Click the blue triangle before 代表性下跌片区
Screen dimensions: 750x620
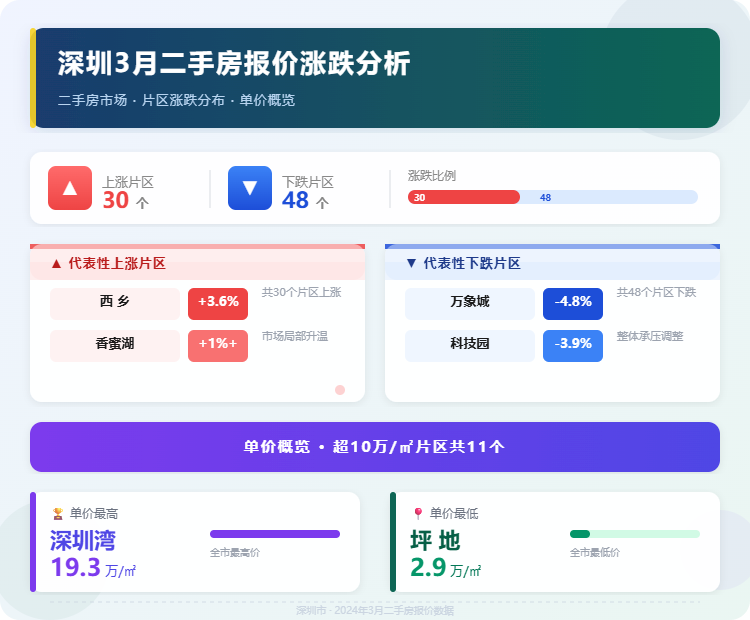[411, 263]
